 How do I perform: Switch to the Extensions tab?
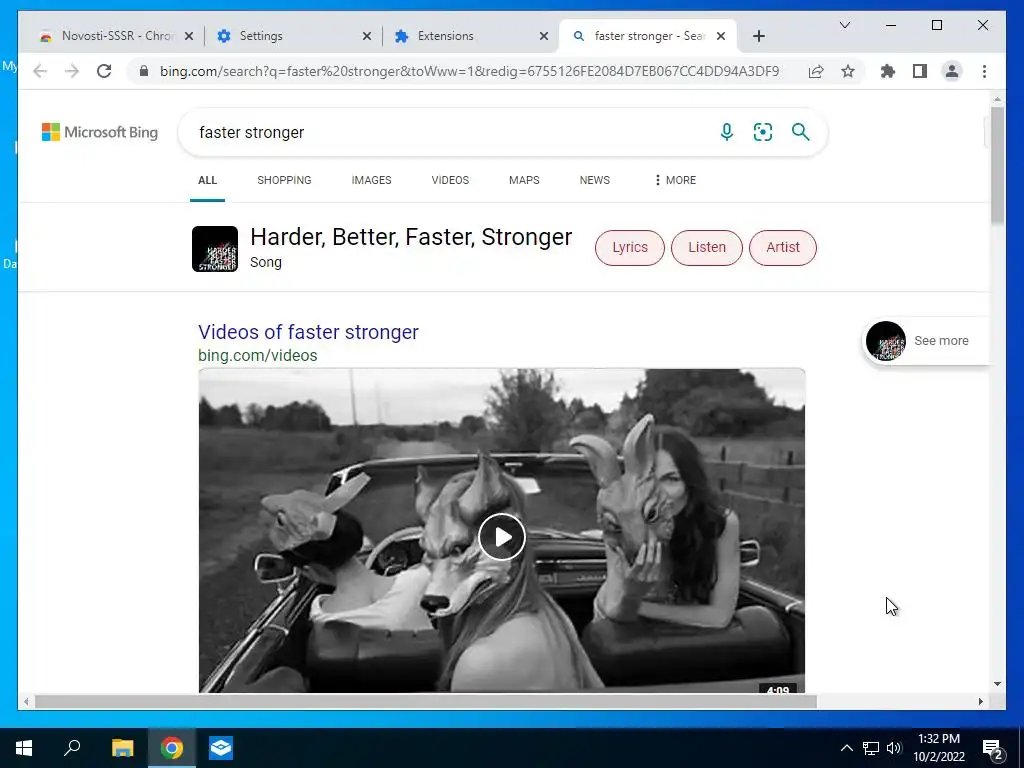click(469, 36)
